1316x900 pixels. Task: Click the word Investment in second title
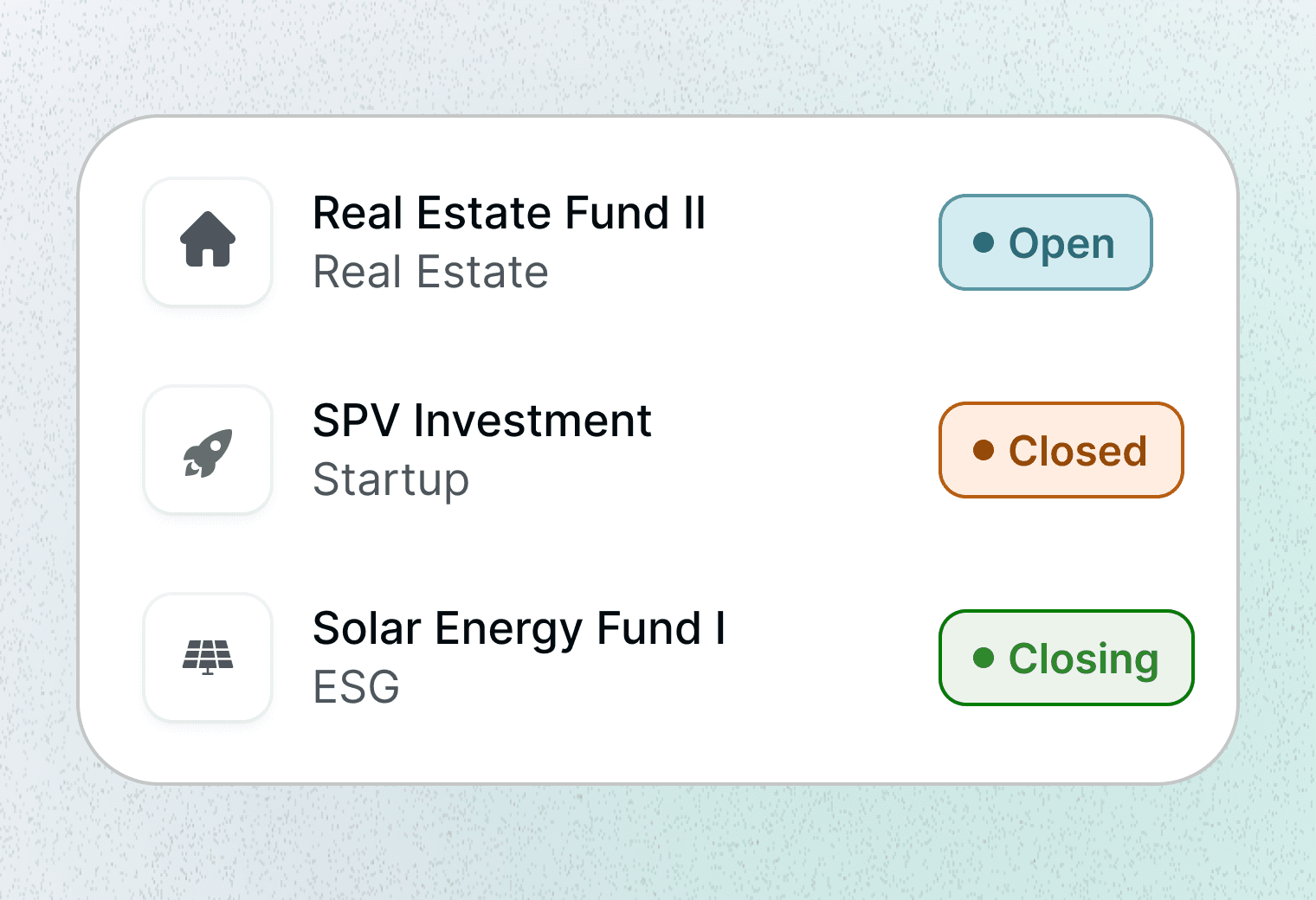click(532, 421)
